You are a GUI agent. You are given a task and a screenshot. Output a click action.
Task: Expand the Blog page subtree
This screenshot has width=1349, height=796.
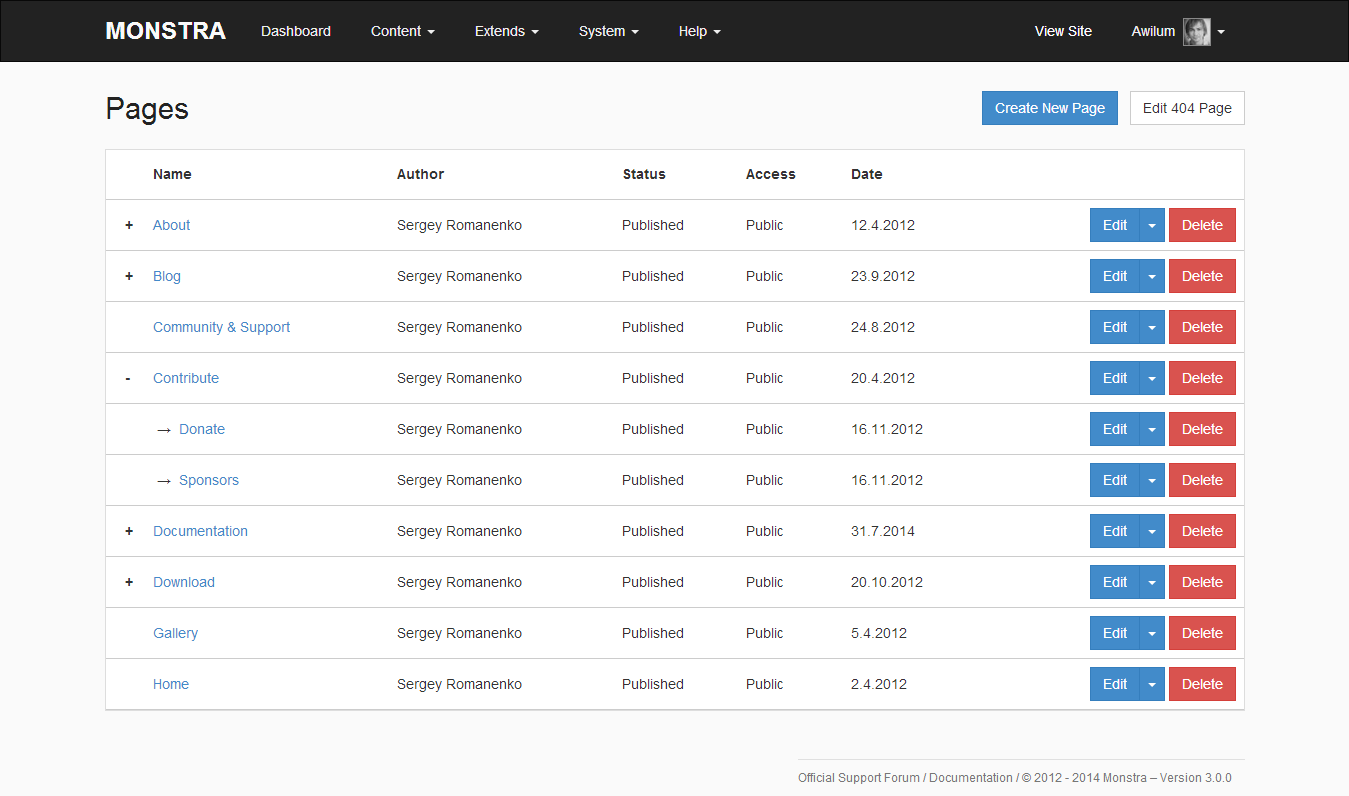[128, 276]
